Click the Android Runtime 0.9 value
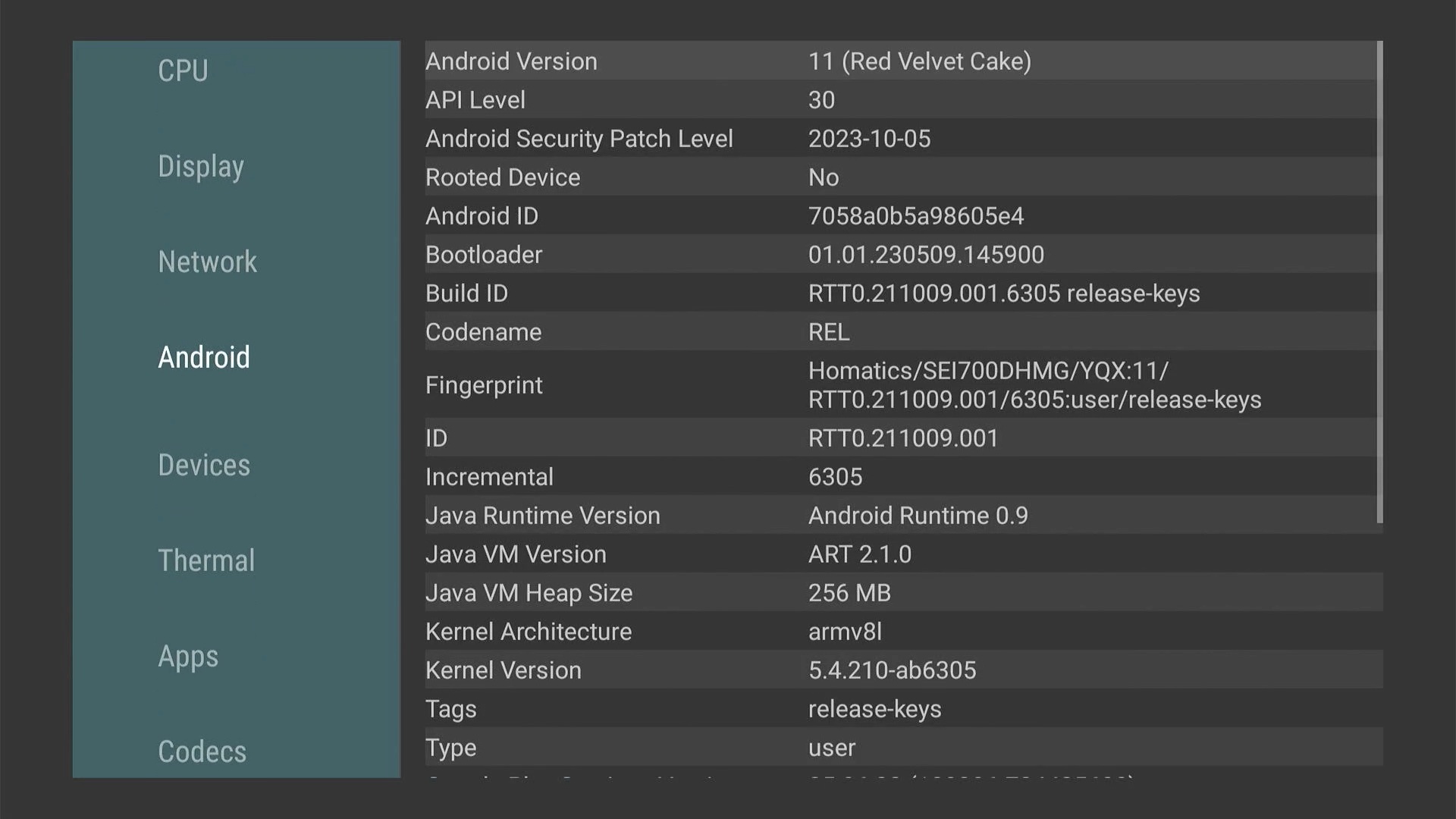Viewport: 1456px width, 819px height. 918,515
